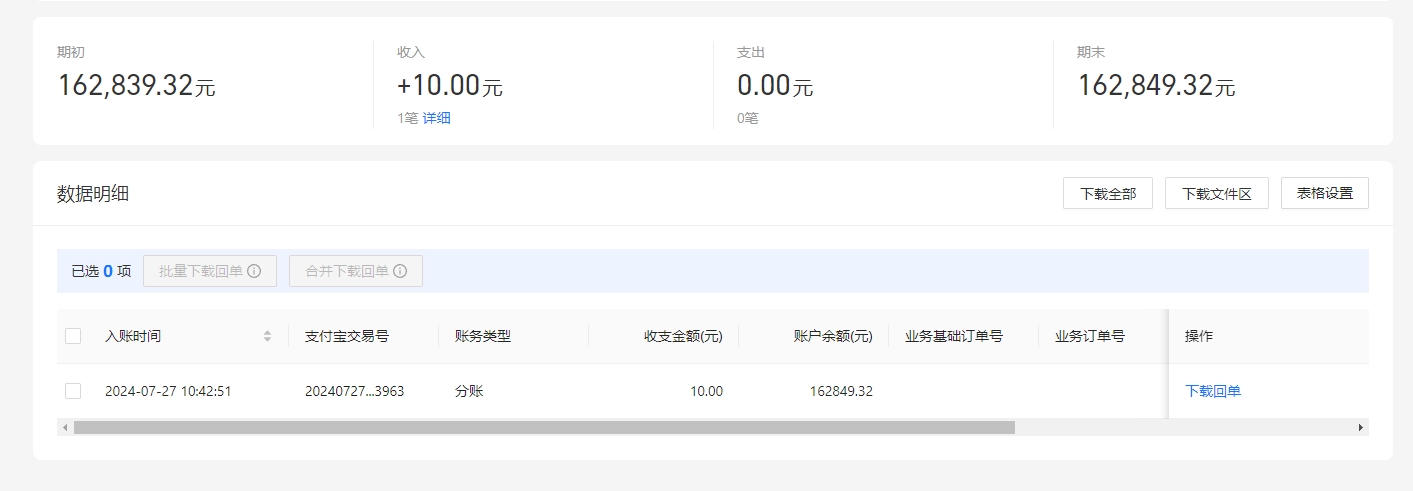
Task: Click the 收入 label
Action: coord(411,52)
